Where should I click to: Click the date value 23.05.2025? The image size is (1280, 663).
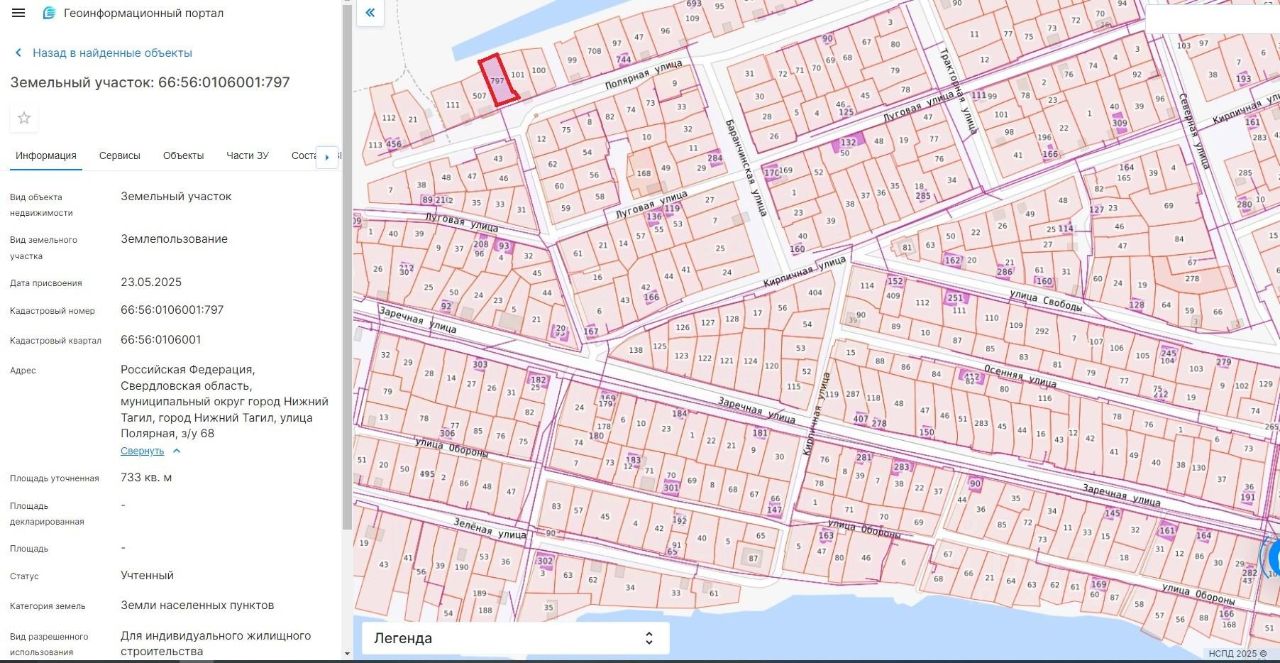click(x=151, y=282)
